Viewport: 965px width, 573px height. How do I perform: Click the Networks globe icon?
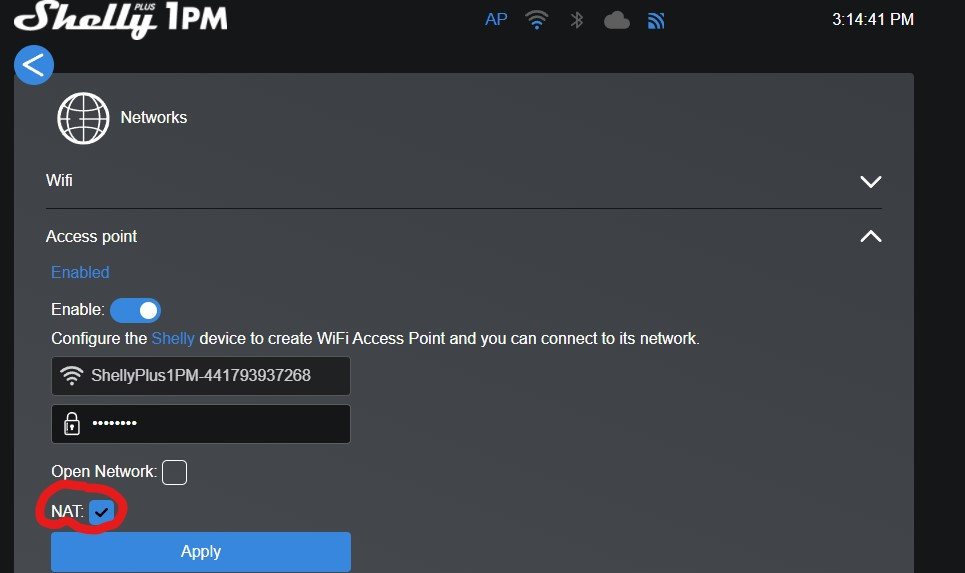83,118
